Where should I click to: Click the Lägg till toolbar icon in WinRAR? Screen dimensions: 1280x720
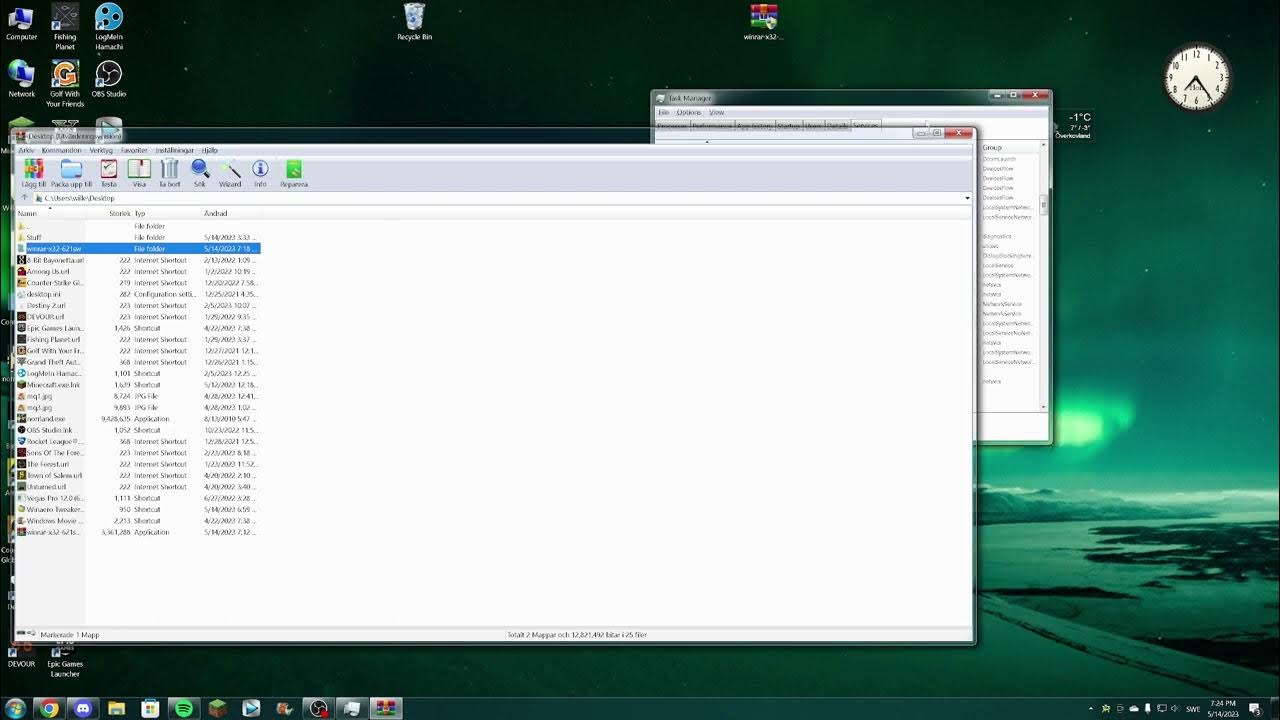coord(34,173)
